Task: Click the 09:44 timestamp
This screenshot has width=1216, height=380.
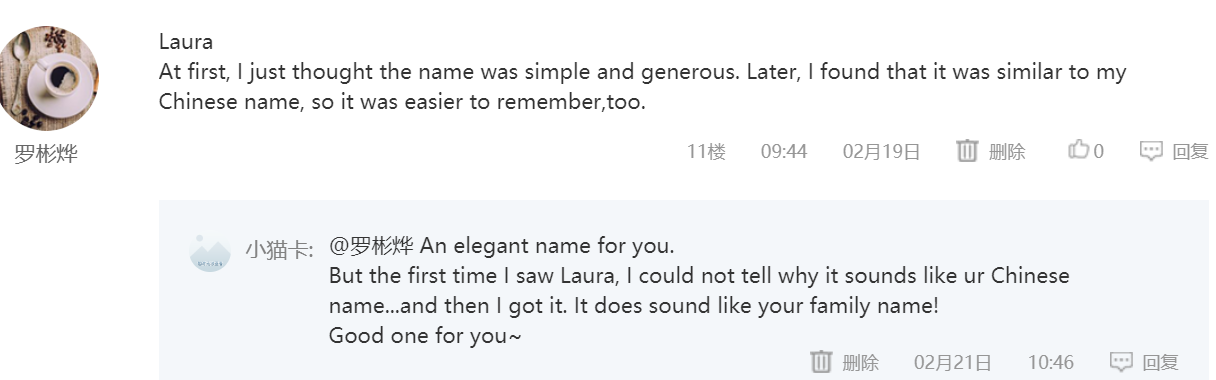Action: (x=784, y=152)
